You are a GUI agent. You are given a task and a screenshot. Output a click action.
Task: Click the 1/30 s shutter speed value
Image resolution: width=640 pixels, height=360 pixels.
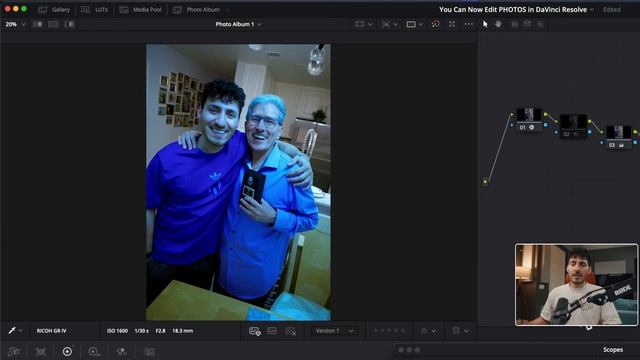(142, 331)
